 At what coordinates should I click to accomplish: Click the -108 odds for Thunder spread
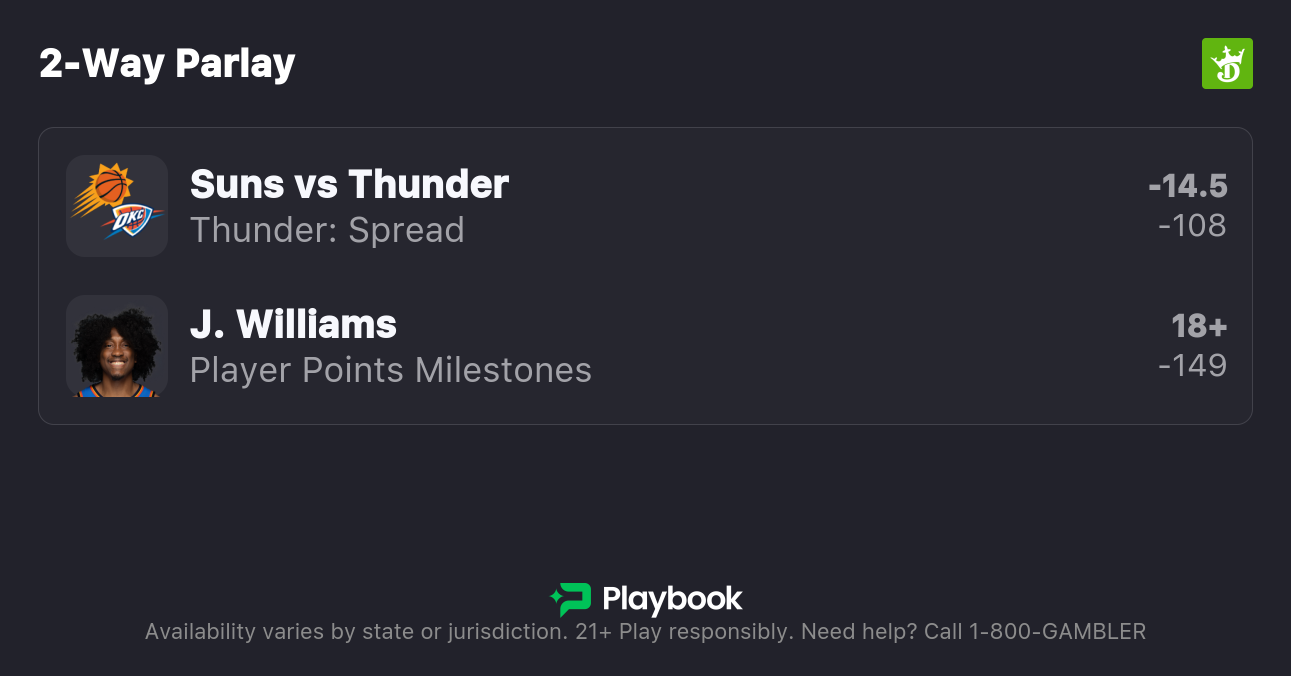[1192, 226]
